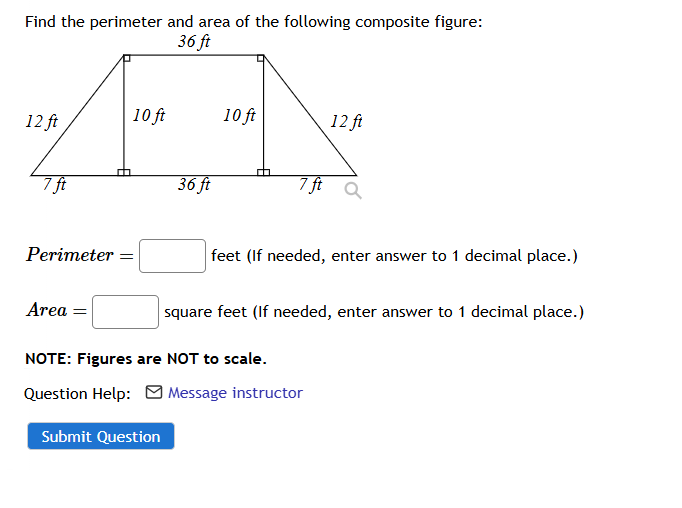Click the envelope icon beside Message instructor
The image size is (682, 508).
click(154, 392)
